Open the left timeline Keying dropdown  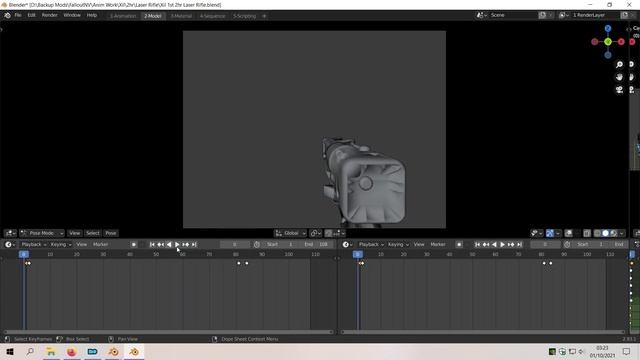[x=61, y=244]
